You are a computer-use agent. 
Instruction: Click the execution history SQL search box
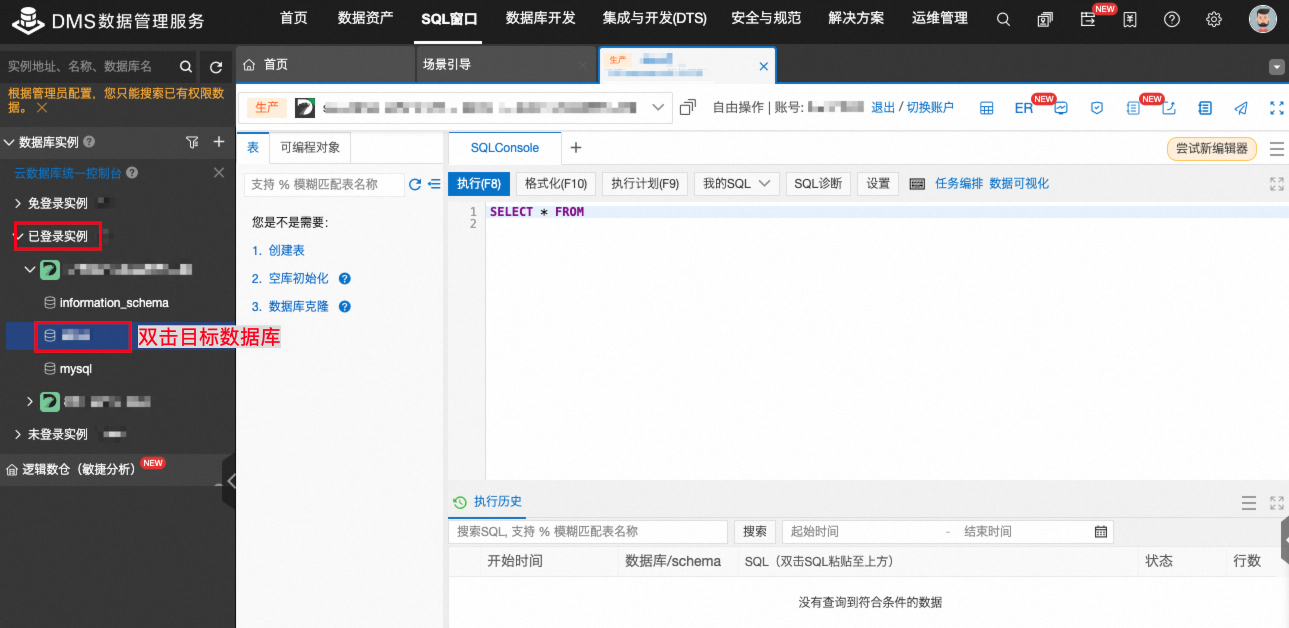tap(590, 531)
